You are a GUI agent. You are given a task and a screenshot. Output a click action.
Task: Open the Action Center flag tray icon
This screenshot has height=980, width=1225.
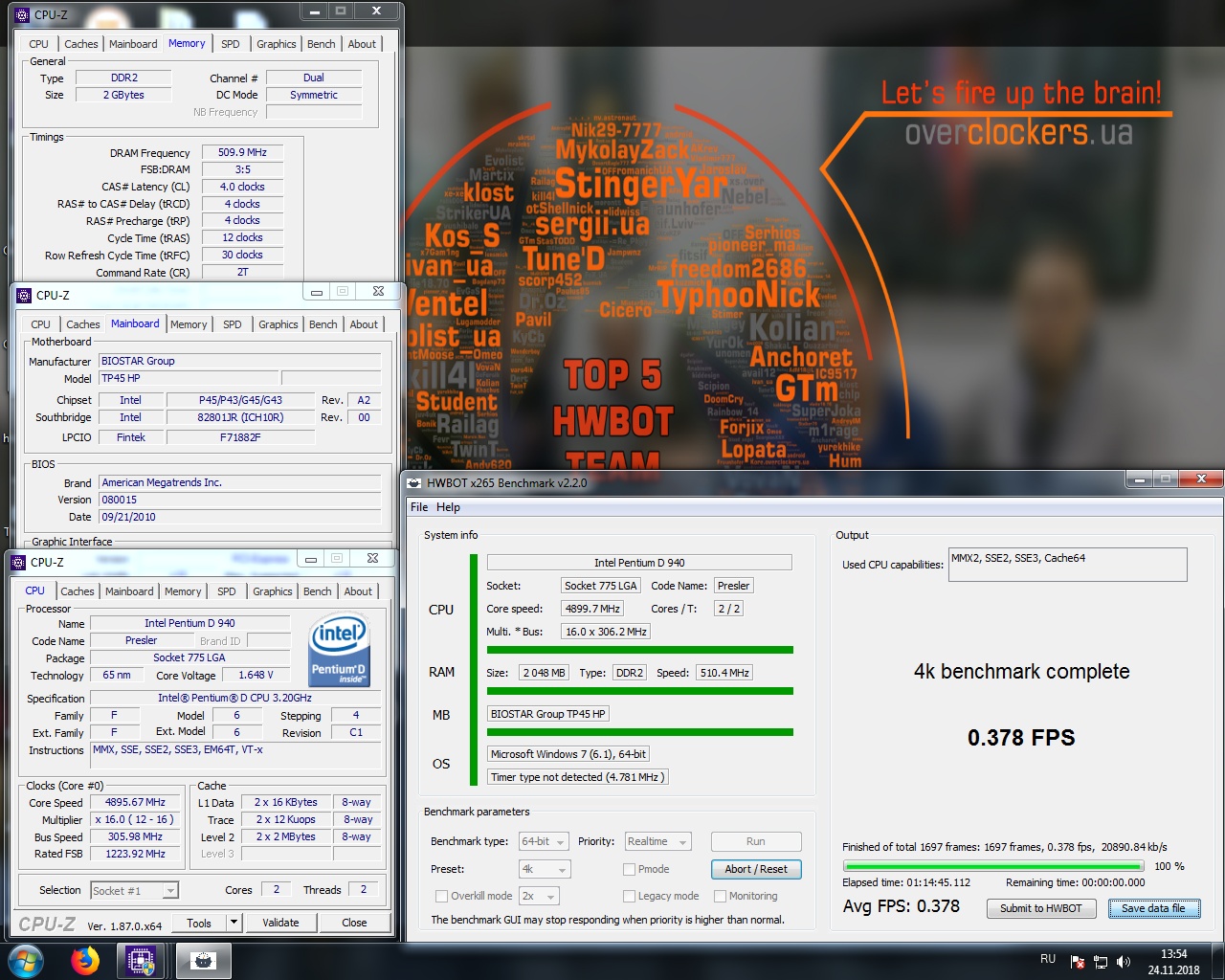pyautogui.click(x=1078, y=962)
